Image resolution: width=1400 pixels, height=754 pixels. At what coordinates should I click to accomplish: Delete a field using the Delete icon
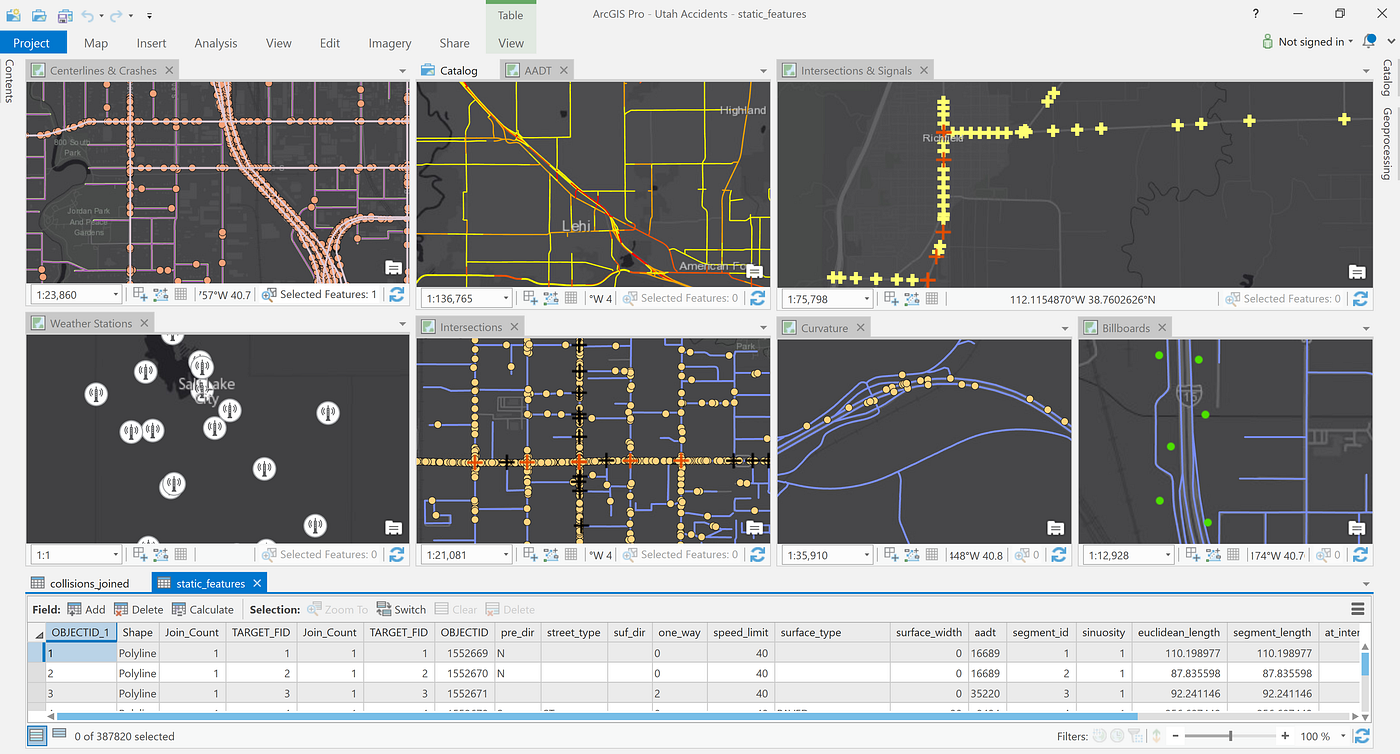(139, 609)
